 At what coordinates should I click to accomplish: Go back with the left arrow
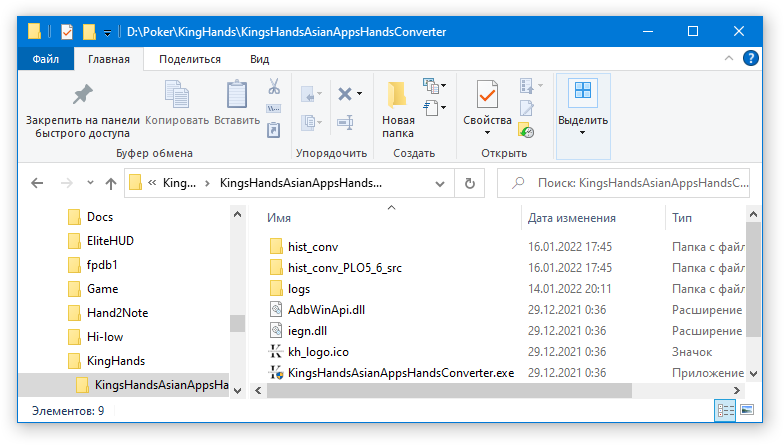click(x=37, y=184)
